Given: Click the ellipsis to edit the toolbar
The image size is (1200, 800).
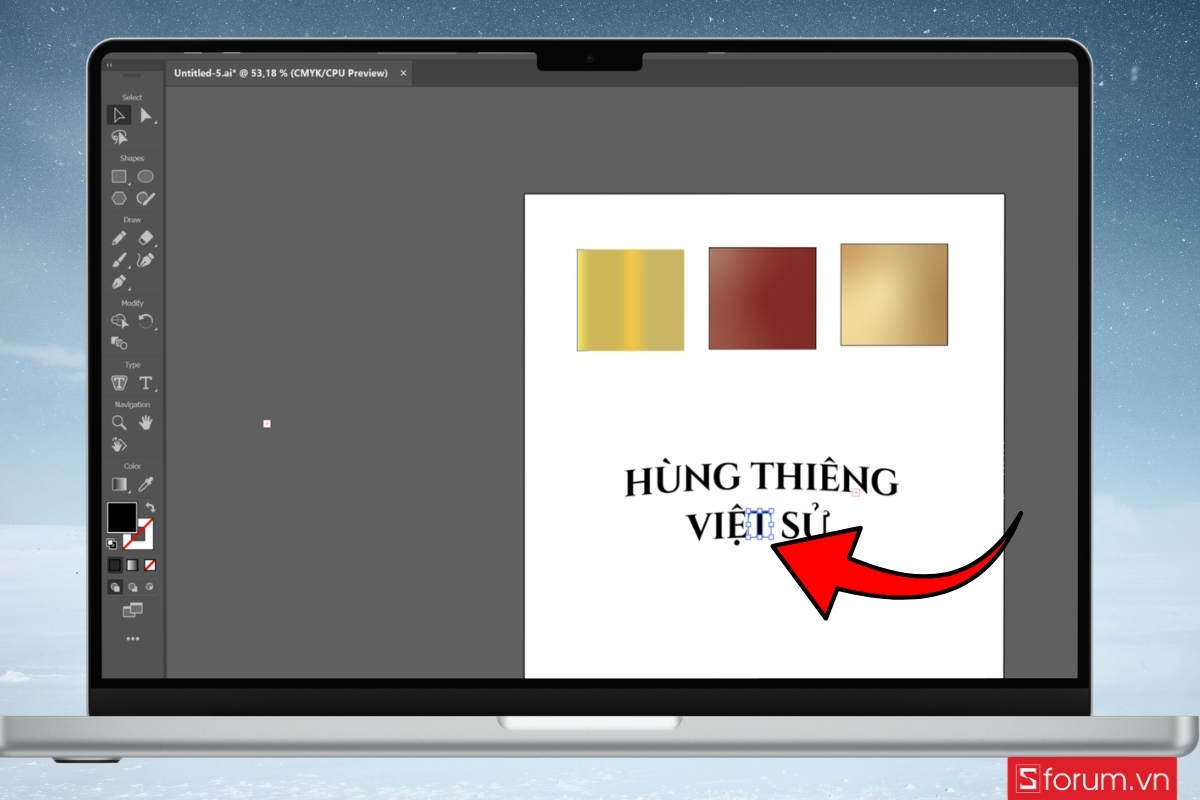Looking at the screenshot, I should click(131, 638).
